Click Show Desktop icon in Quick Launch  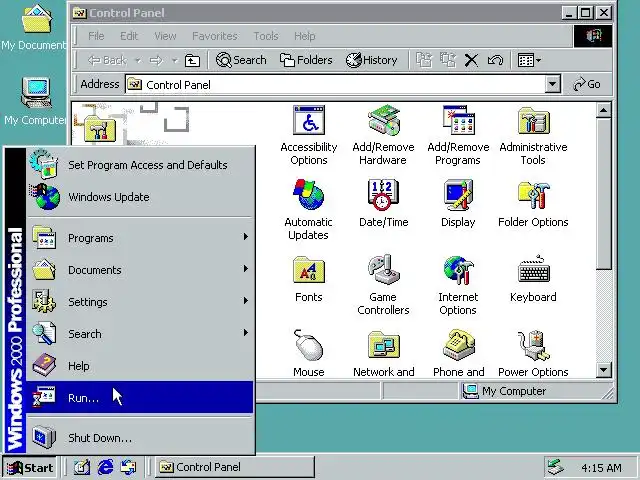pos(82,467)
